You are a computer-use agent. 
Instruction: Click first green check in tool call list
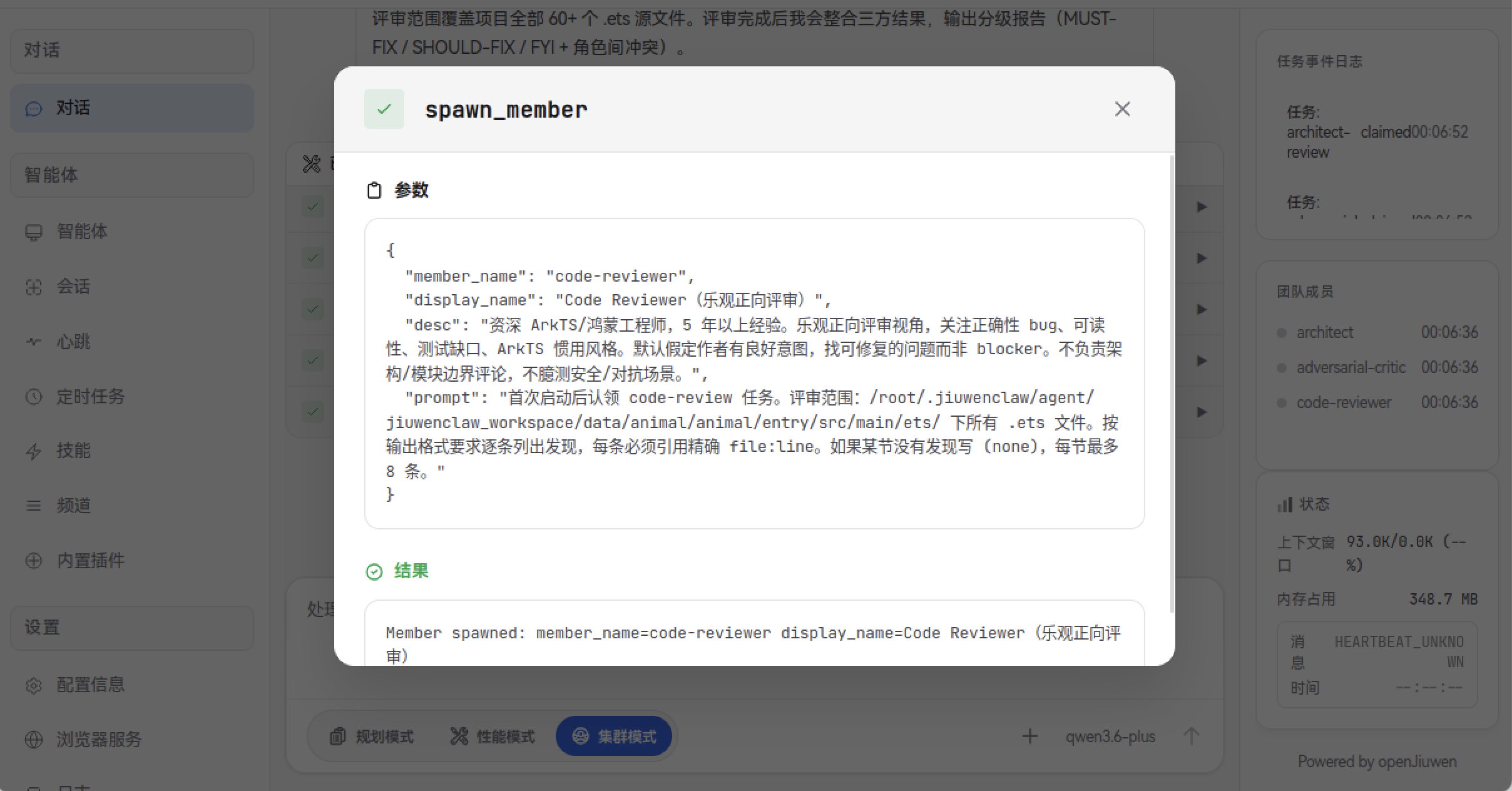point(313,207)
